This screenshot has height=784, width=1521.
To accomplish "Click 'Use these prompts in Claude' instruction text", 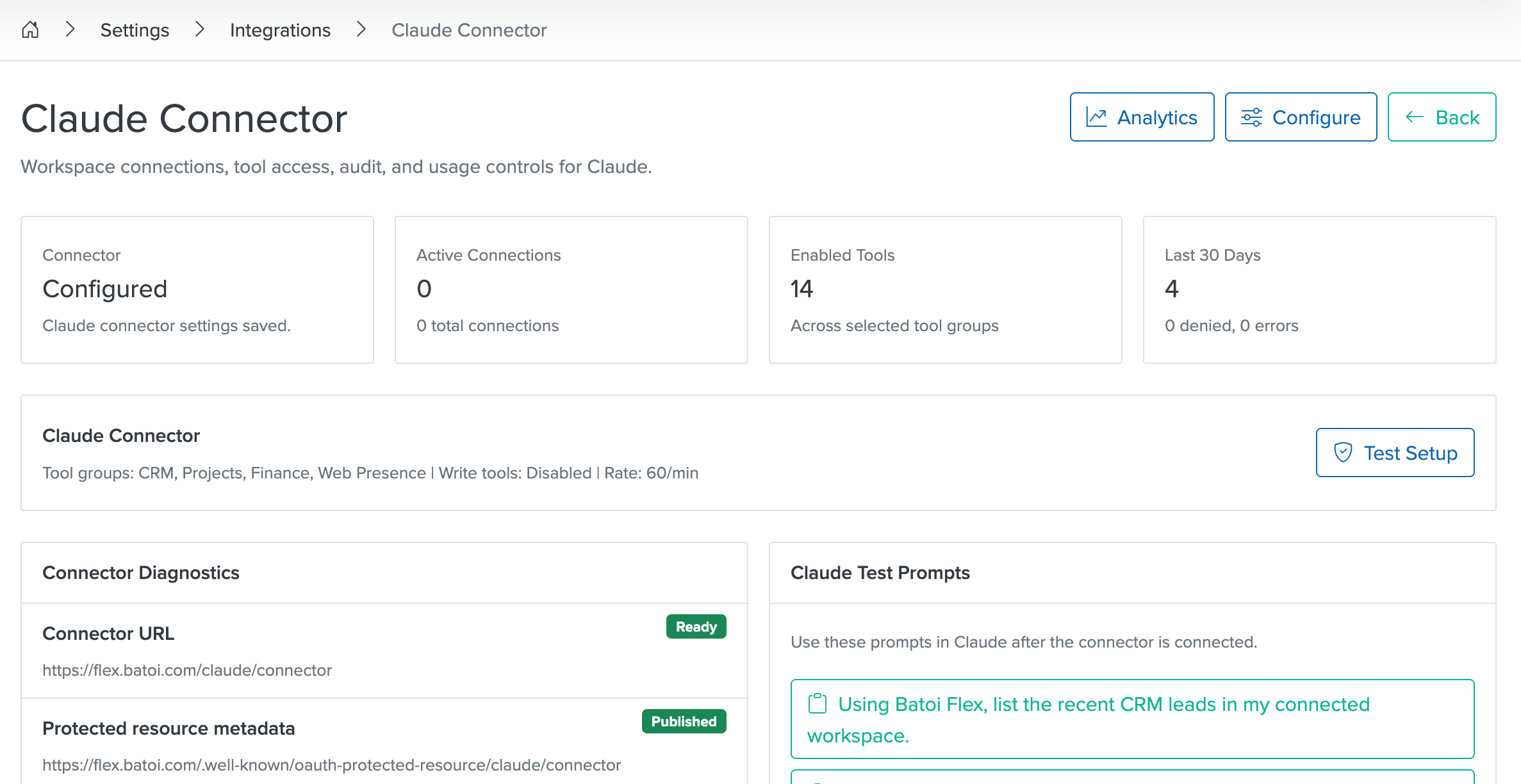I will tap(1024, 642).
